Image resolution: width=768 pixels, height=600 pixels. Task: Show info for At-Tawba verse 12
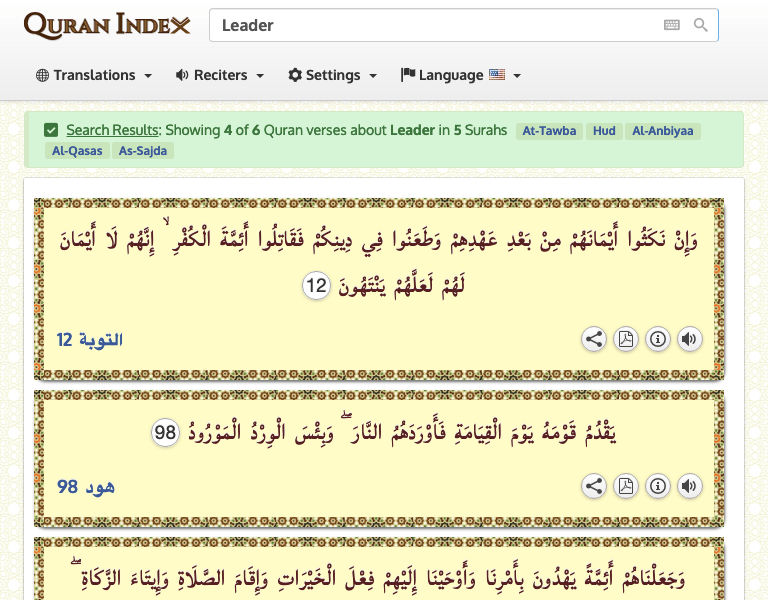point(658,339)
